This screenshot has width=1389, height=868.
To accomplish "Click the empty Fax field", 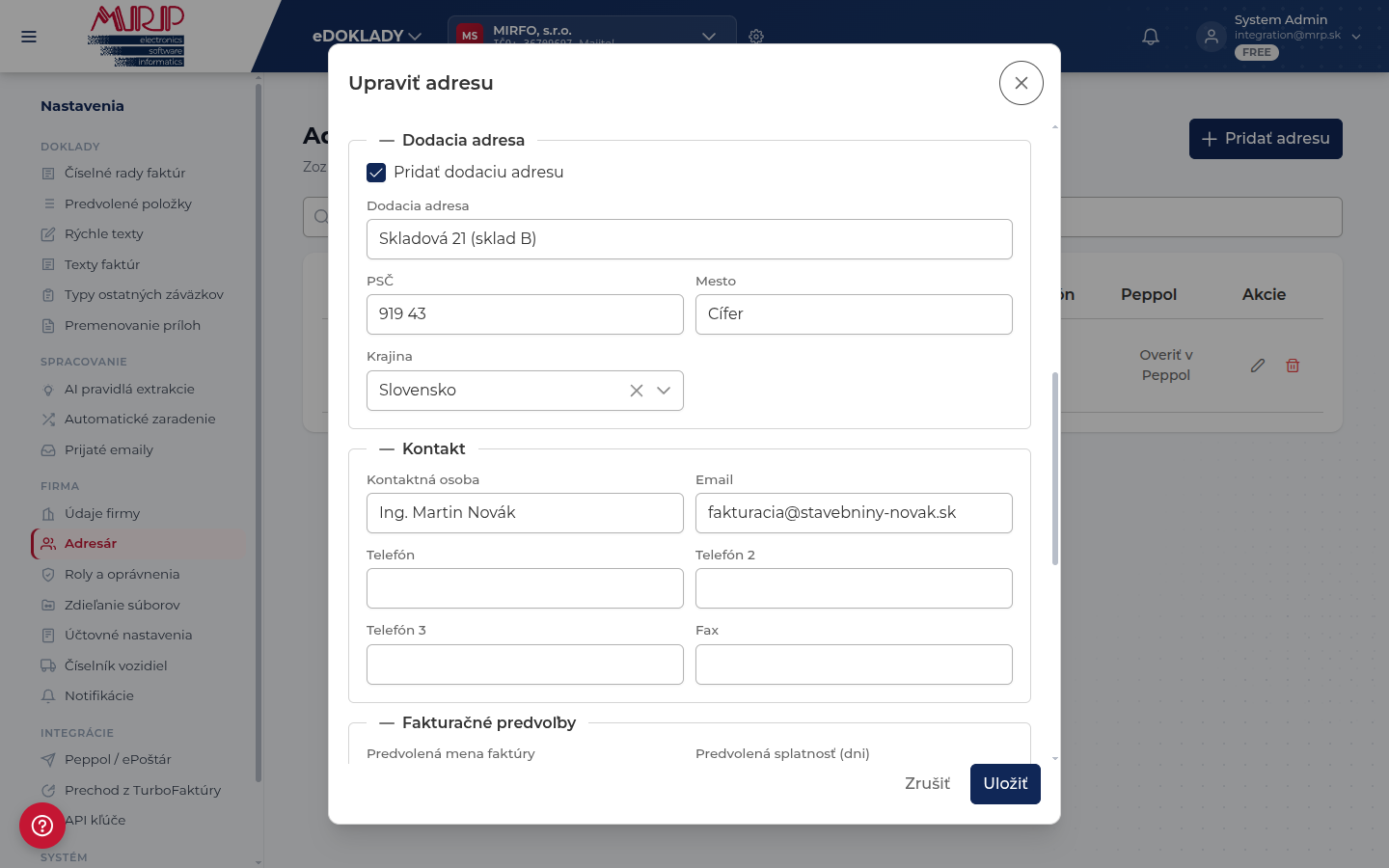I will 854,665.
